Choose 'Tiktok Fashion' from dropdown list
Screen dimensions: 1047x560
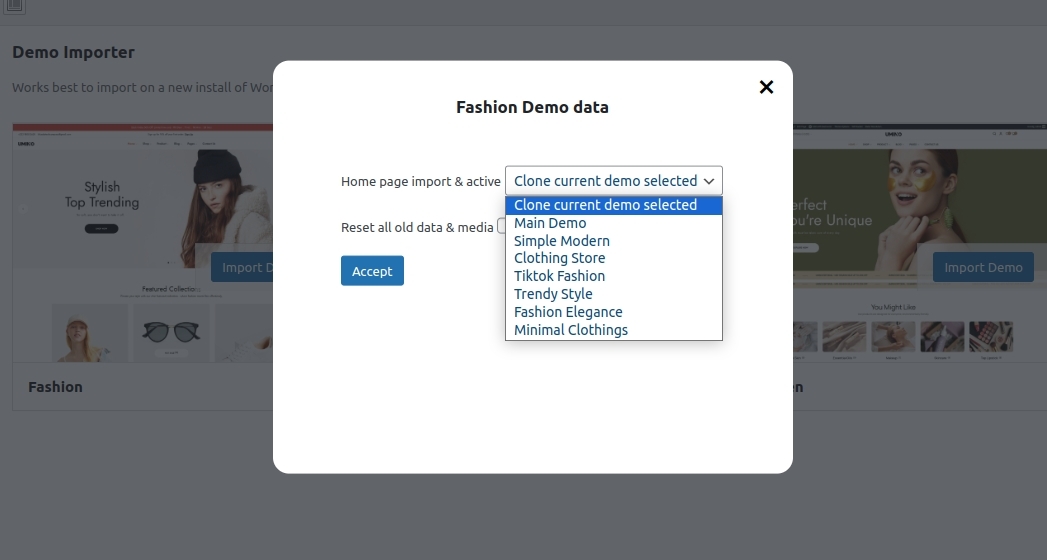[559, 276]
